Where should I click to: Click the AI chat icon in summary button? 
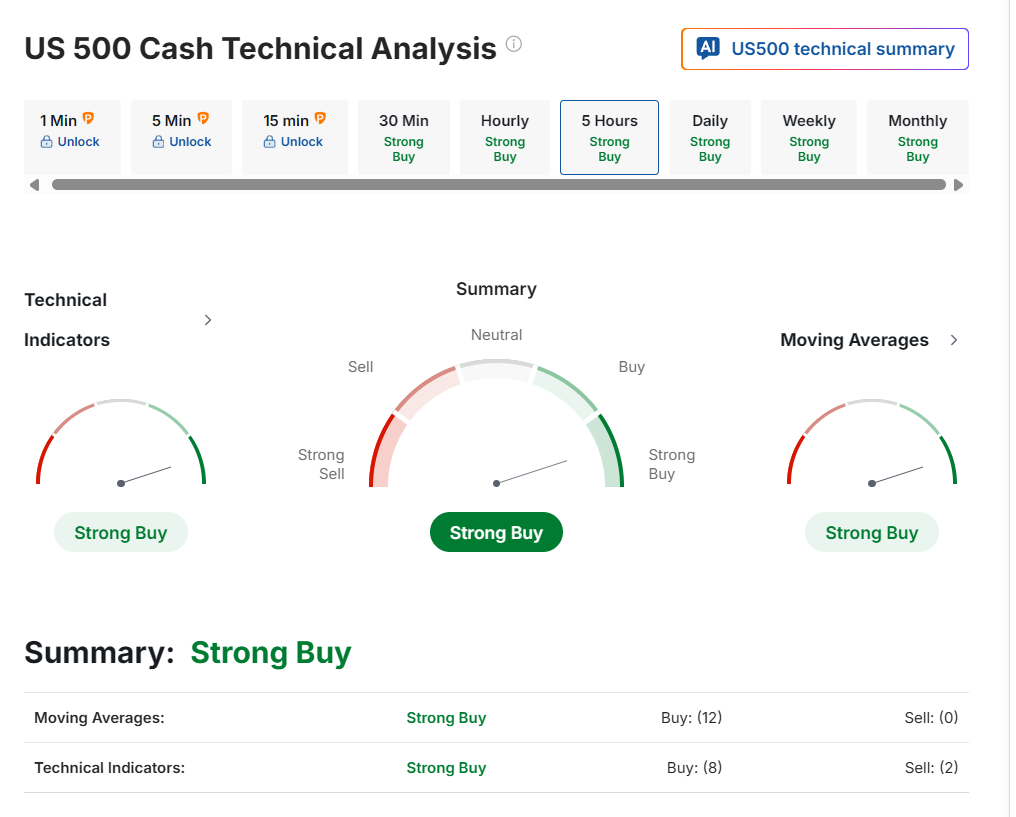tap(708, 48)
